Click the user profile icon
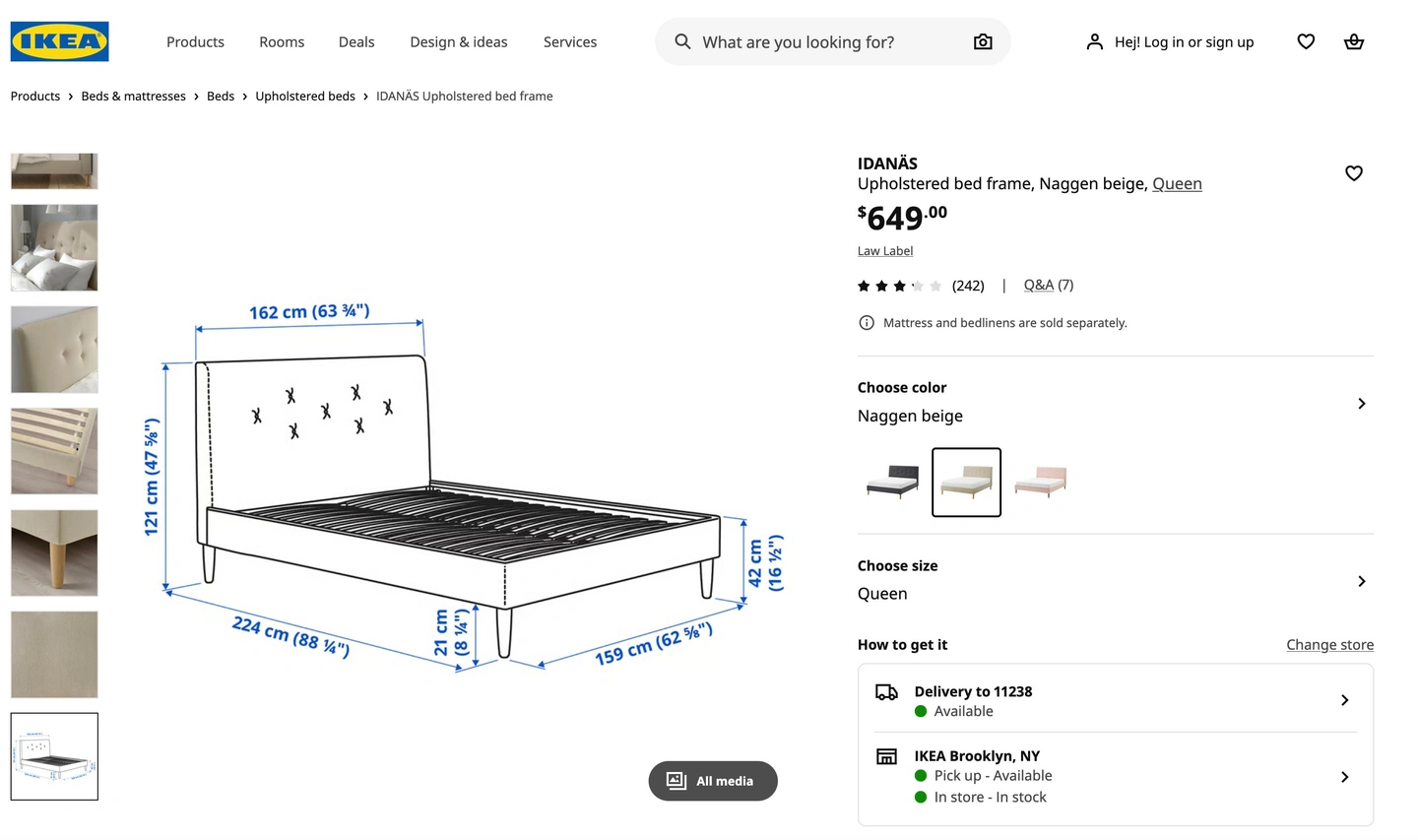Viewport: 1418px width, 840px height. [x=1094, y=41]
